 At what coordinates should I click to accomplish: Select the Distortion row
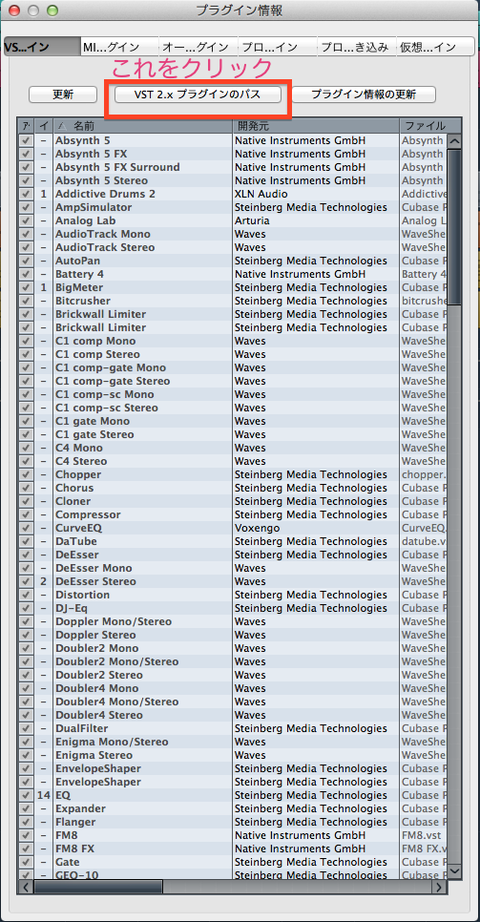tap(234, 594)
